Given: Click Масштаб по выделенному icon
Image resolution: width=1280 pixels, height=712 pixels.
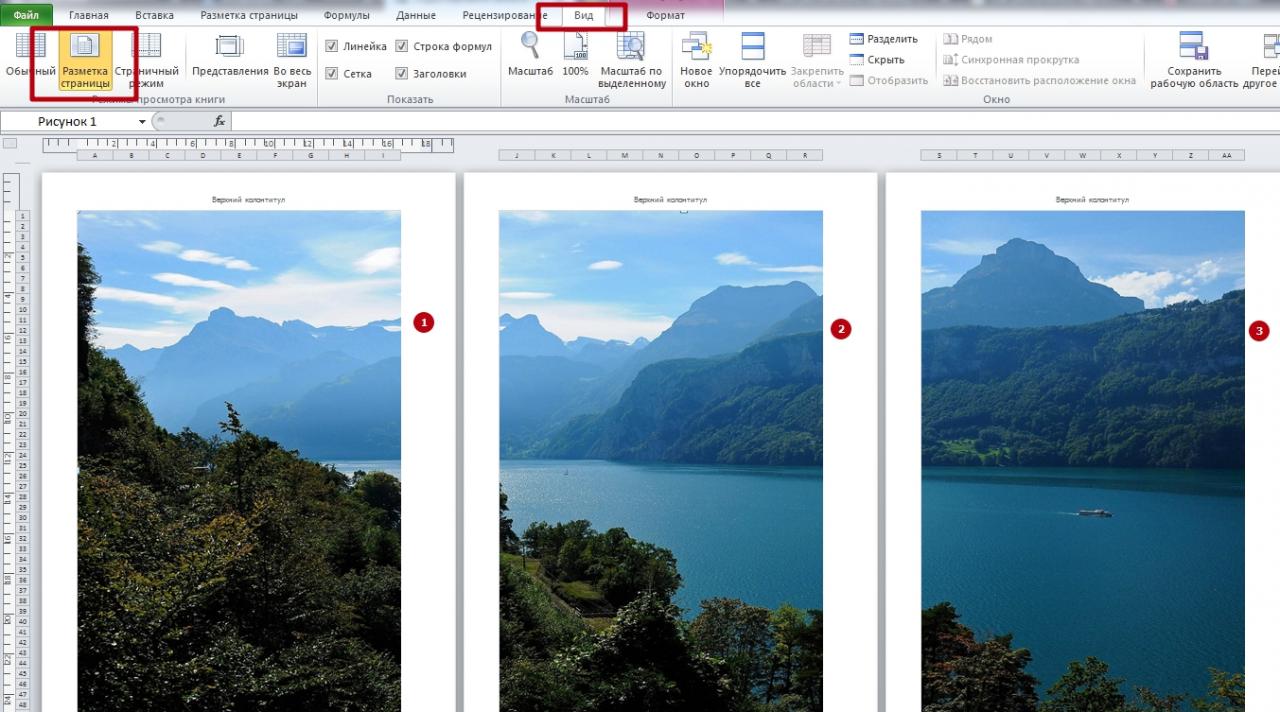Looking at the screenshot, I should coord(631,47).
